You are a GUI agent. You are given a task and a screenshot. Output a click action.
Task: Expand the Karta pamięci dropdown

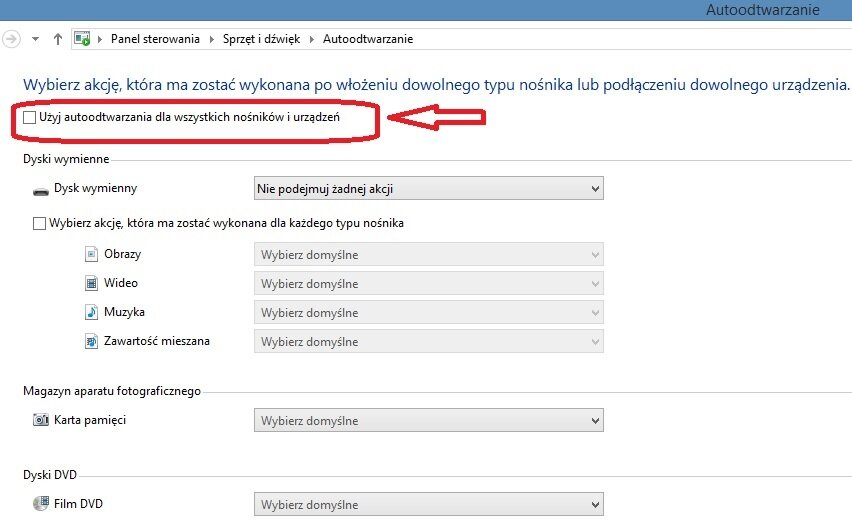429,420
